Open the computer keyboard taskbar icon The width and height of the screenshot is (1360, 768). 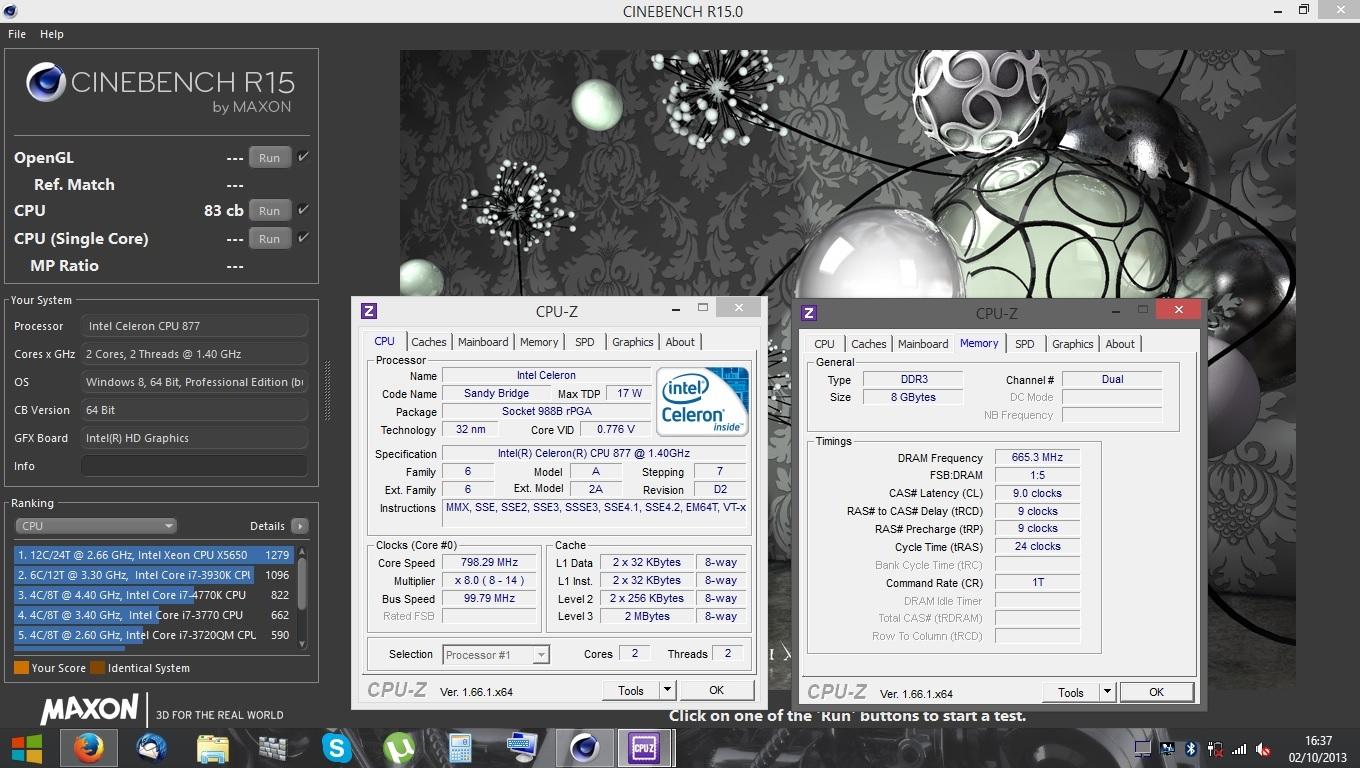521,748
